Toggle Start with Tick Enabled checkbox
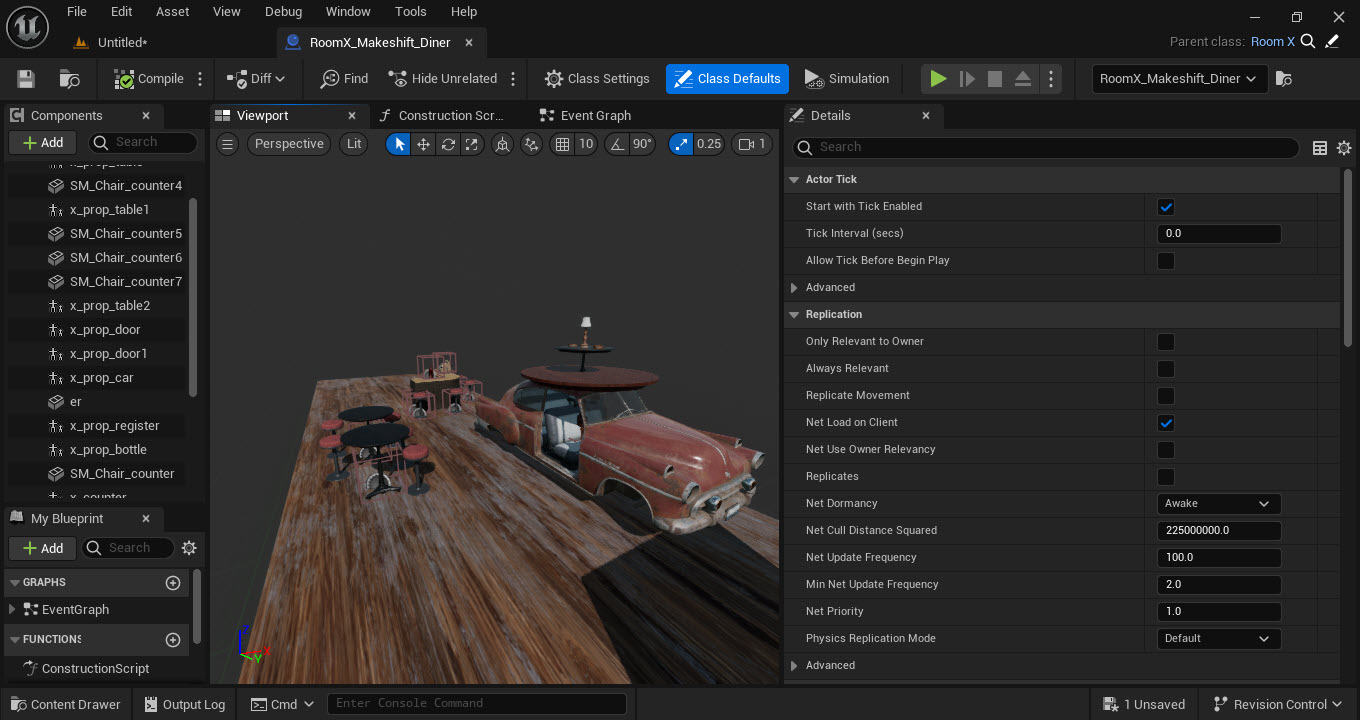The width and height of the screenshot is (1360, 720). pyautogui.click(x=1165, y=207)
